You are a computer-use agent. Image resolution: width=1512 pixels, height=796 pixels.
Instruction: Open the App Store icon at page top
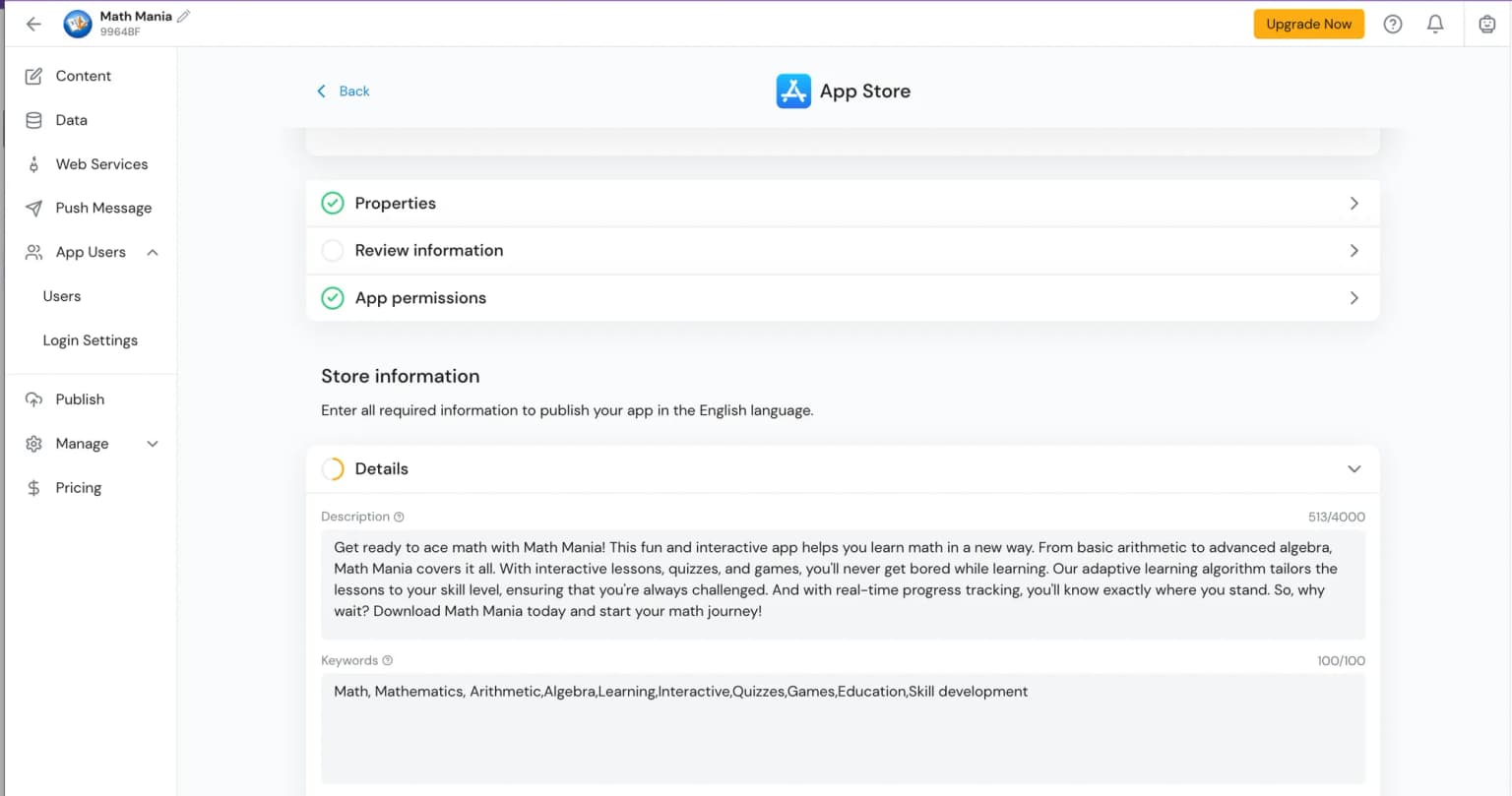point(793,91)
